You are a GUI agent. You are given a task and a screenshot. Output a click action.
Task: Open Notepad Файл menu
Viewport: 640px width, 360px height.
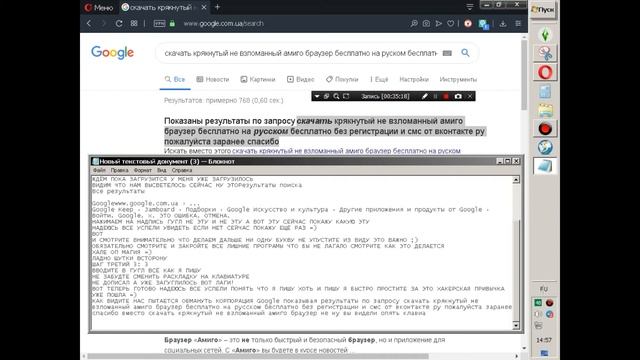click(99, 170)
